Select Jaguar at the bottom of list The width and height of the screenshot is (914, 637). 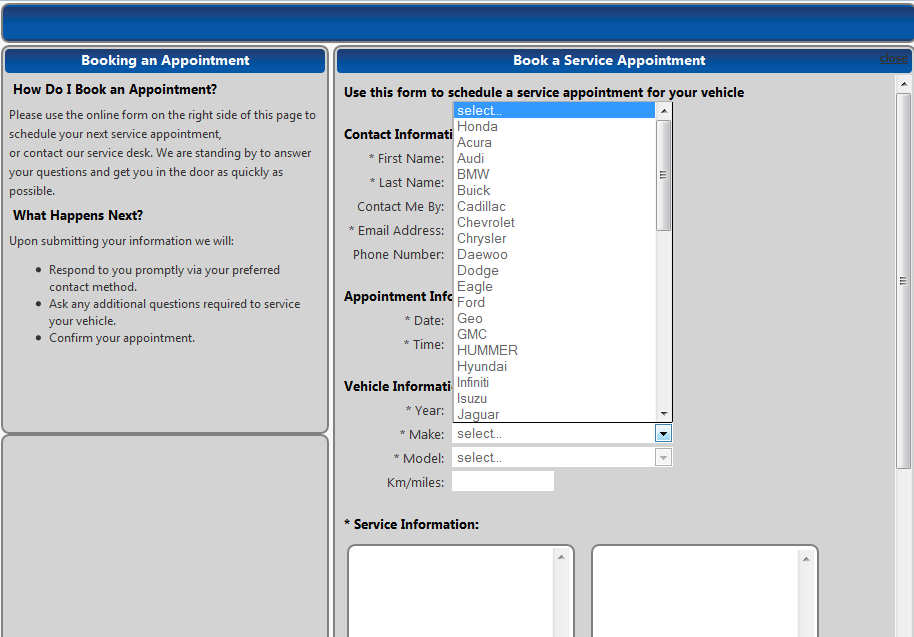[478, 415]
